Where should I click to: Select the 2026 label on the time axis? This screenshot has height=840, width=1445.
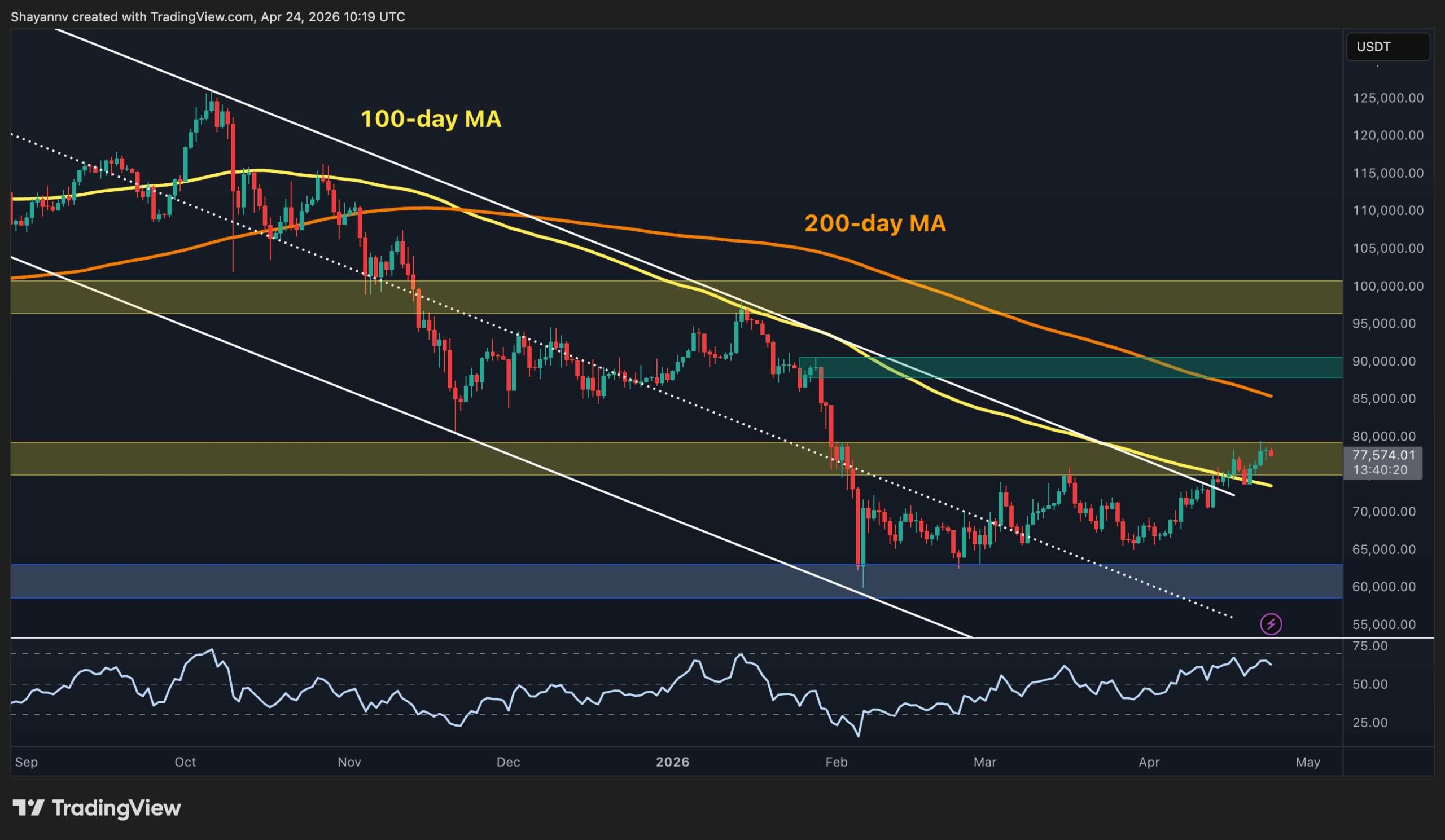click(673, 763)
